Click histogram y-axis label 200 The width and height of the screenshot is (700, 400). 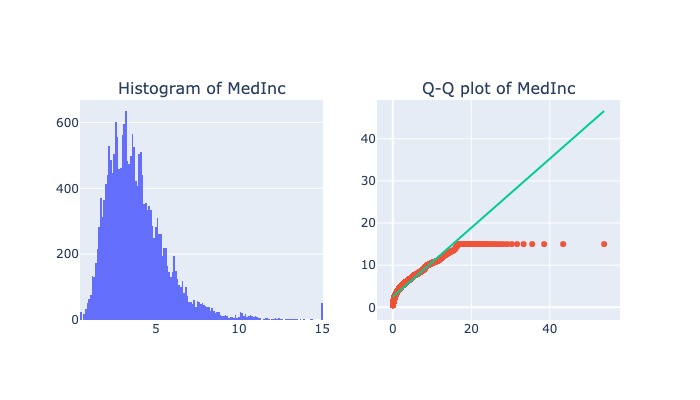[x=67, y=254]
